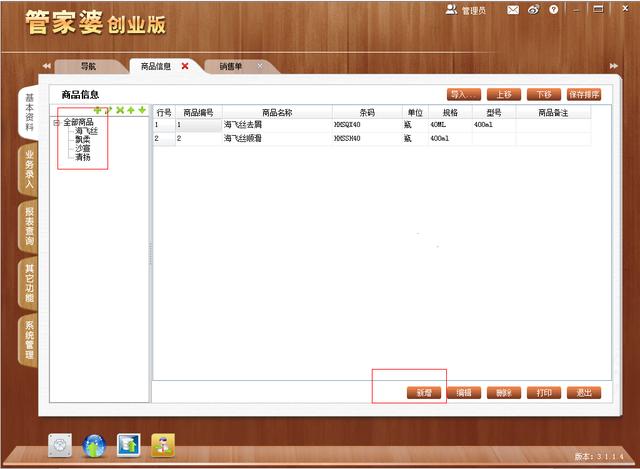
Task: Click the green X delete category icon
Action: pyautogui.click(x=120, y=110)
